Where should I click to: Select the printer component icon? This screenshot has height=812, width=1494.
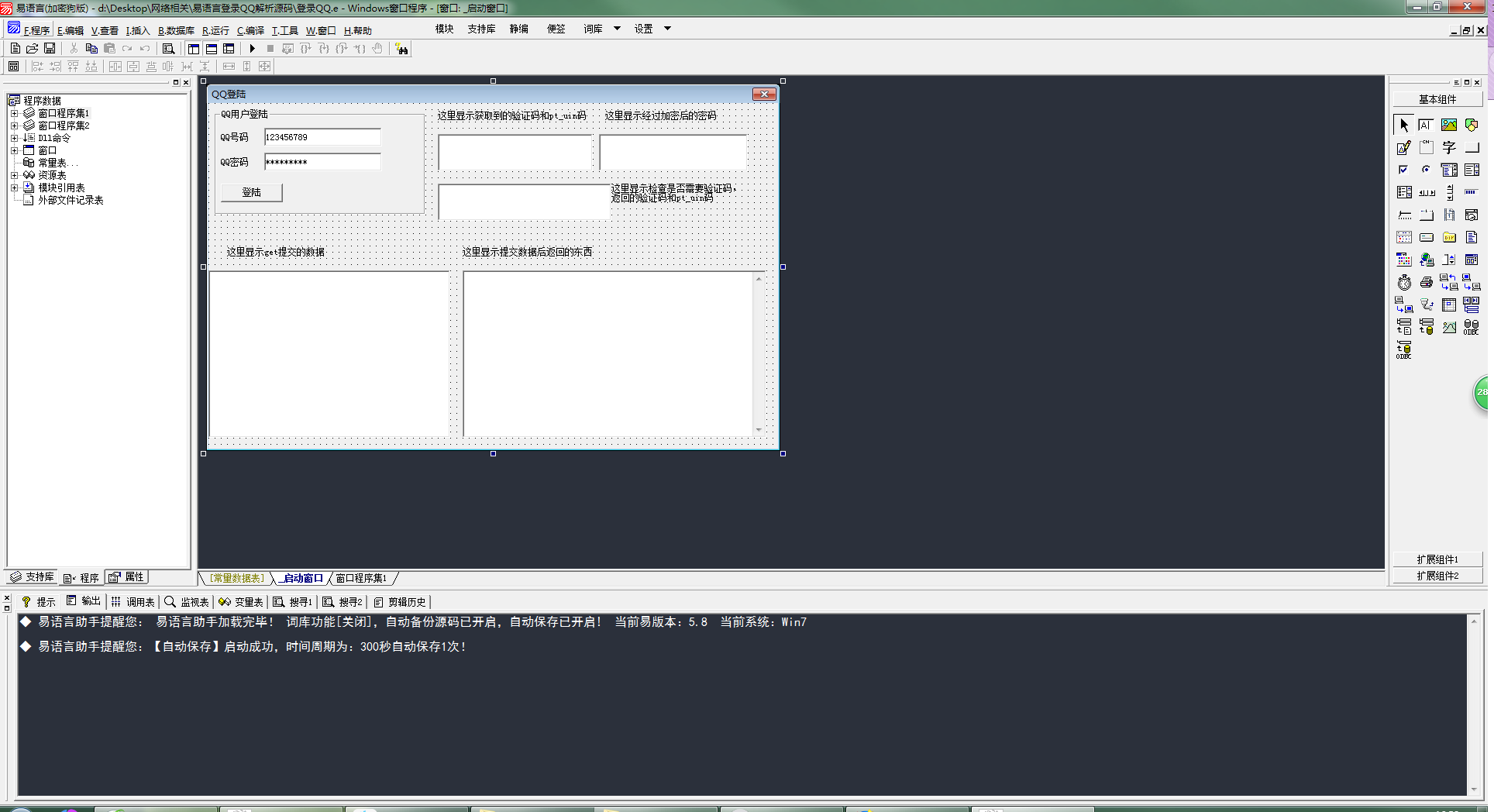pos(1426,283)
